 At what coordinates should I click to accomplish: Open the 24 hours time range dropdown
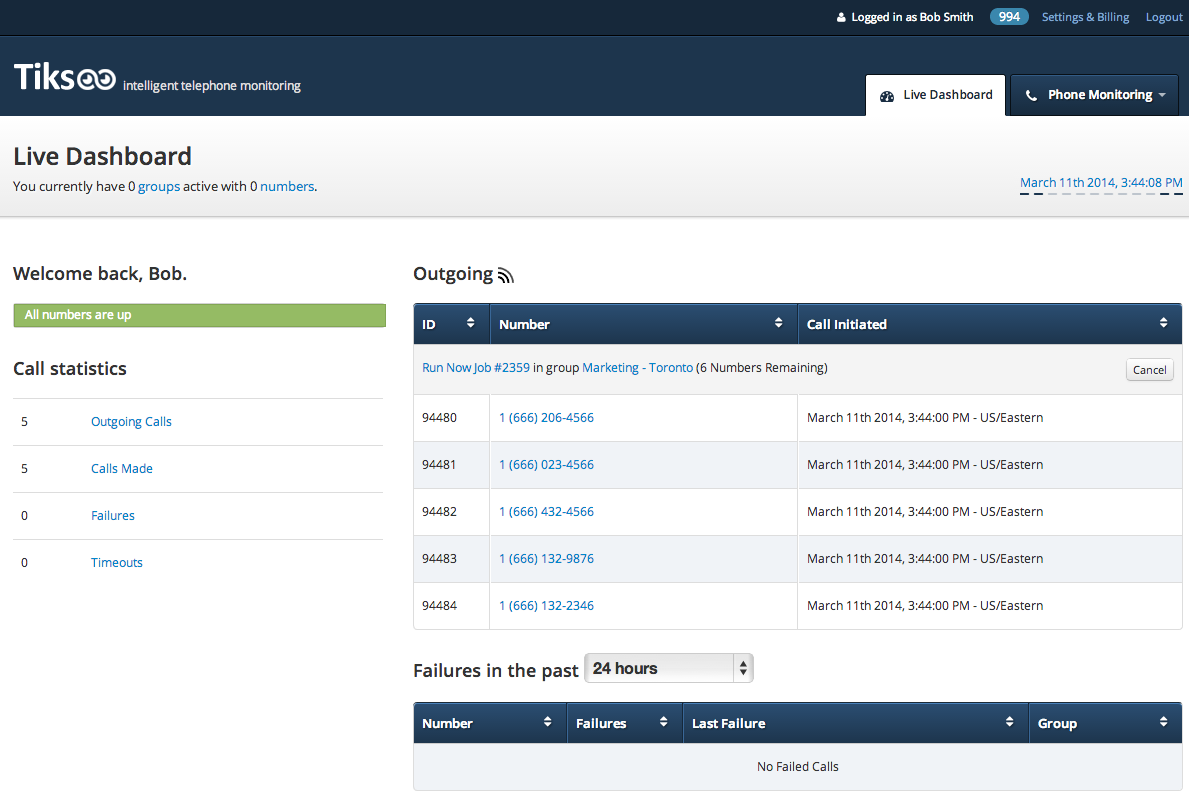point(668,669)
